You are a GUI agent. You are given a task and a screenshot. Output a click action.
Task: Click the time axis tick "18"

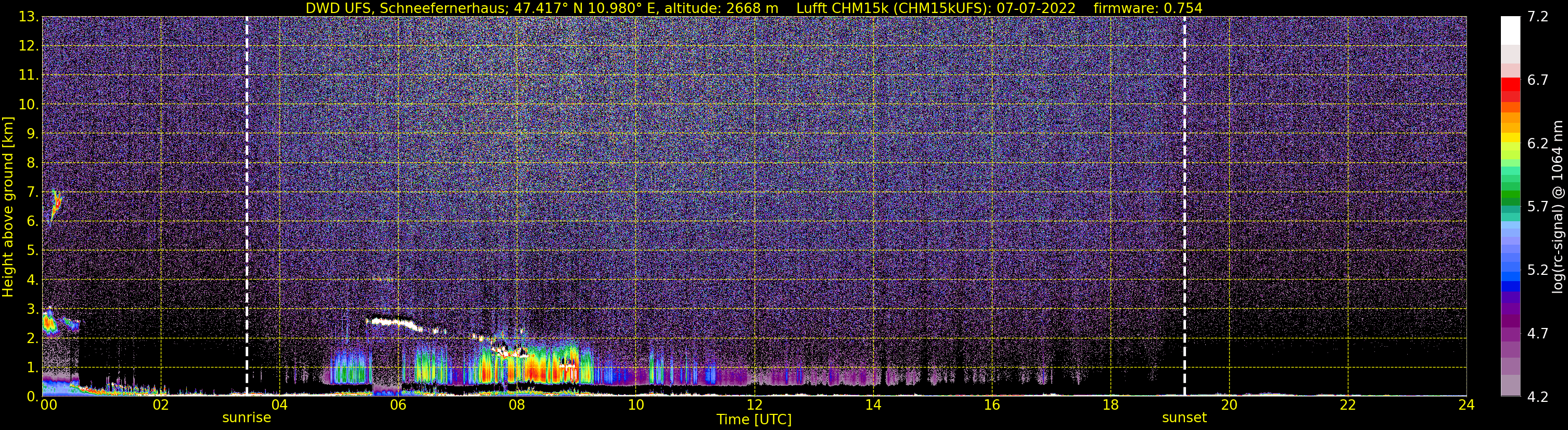point(1110,406)
